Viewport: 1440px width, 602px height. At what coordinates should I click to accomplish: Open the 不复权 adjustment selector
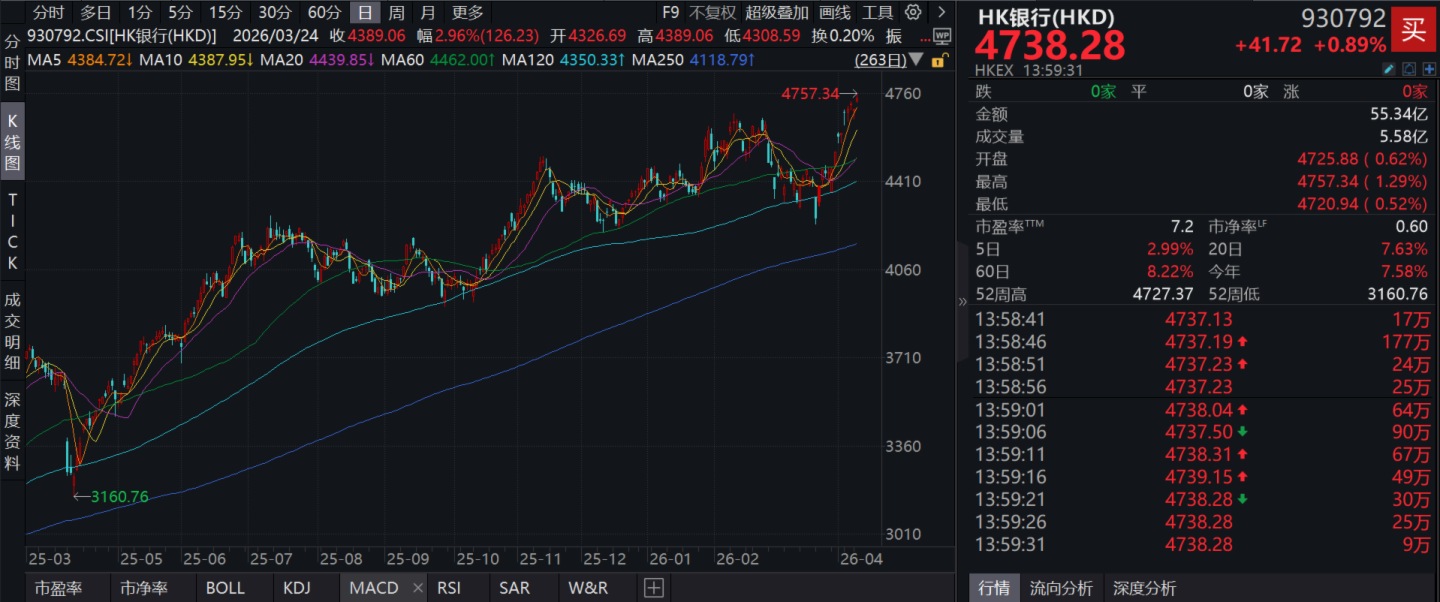point(712,13)
